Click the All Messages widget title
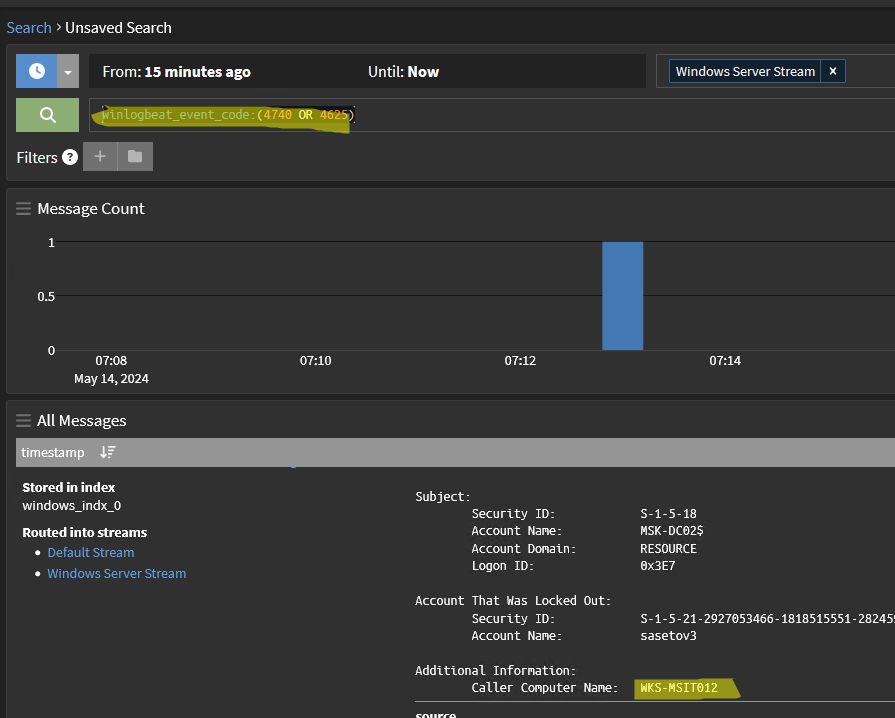Screen dimensions: 895x718 click(x=82, y=421)
